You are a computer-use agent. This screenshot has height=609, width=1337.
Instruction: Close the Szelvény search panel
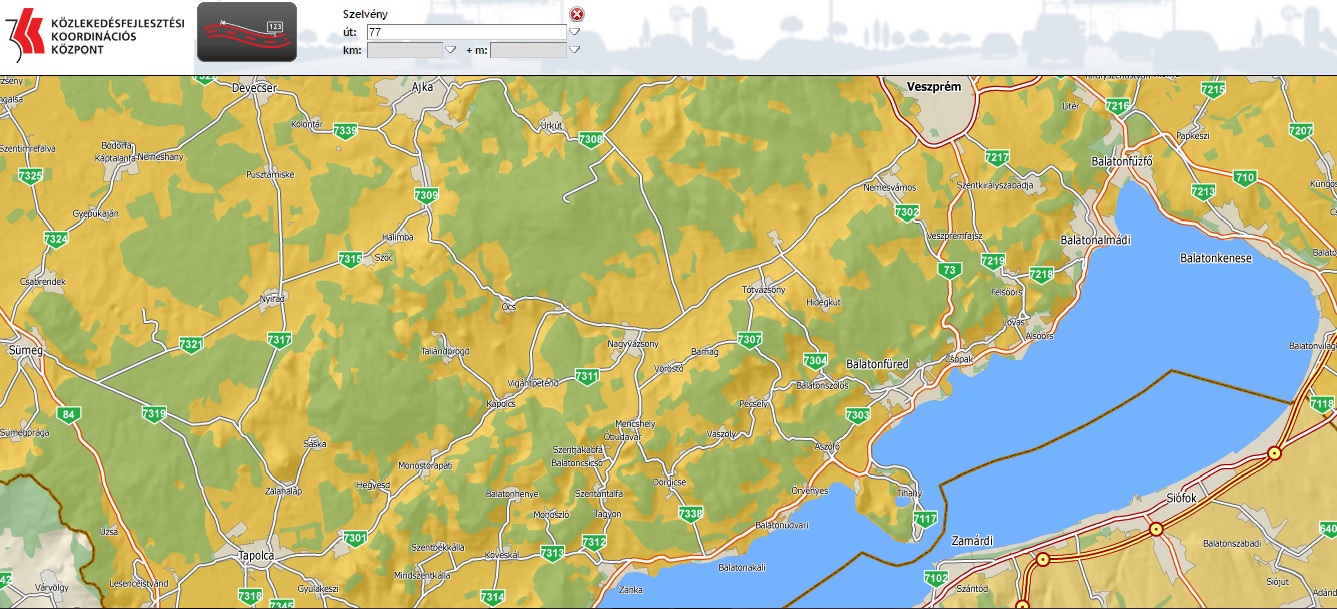(x=576, y=14)
